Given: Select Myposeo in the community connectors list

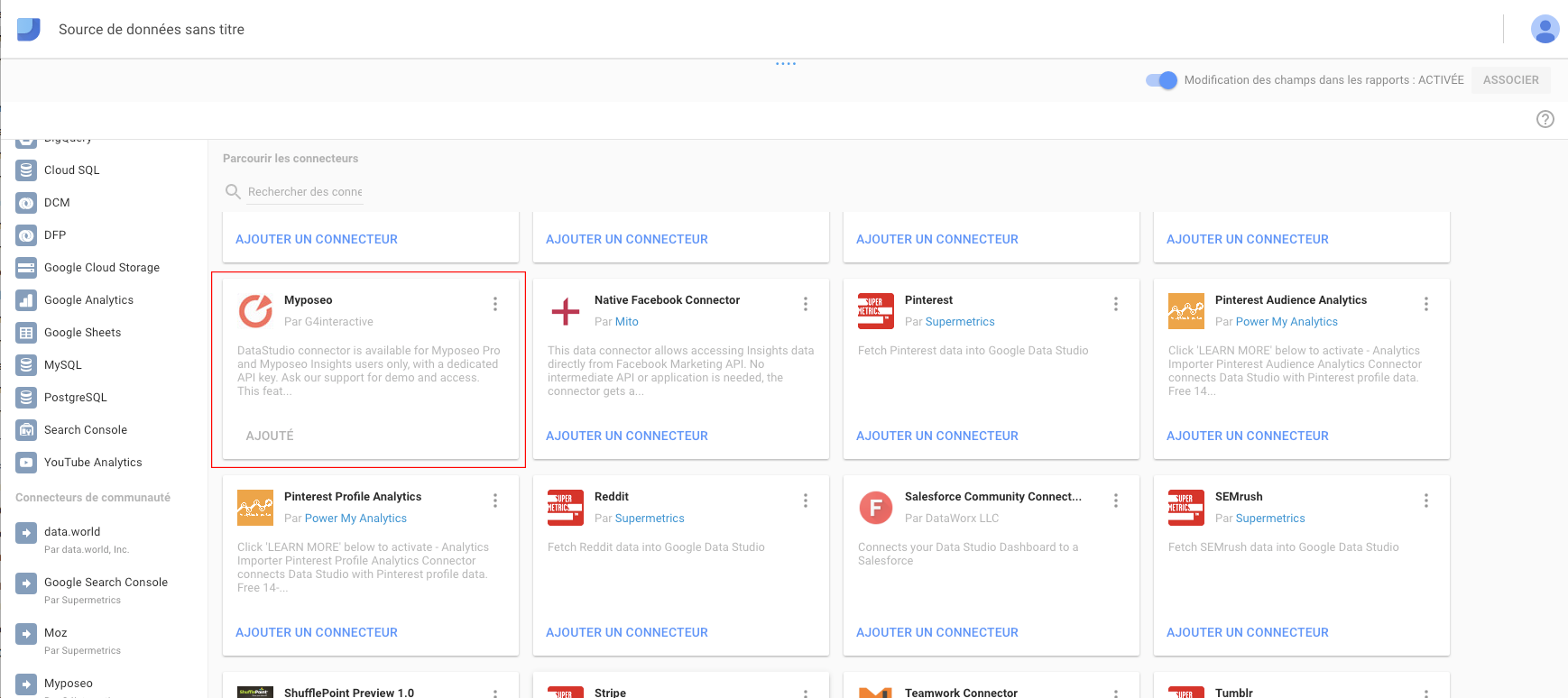Looking at the screenshot, I should (69, 684).
